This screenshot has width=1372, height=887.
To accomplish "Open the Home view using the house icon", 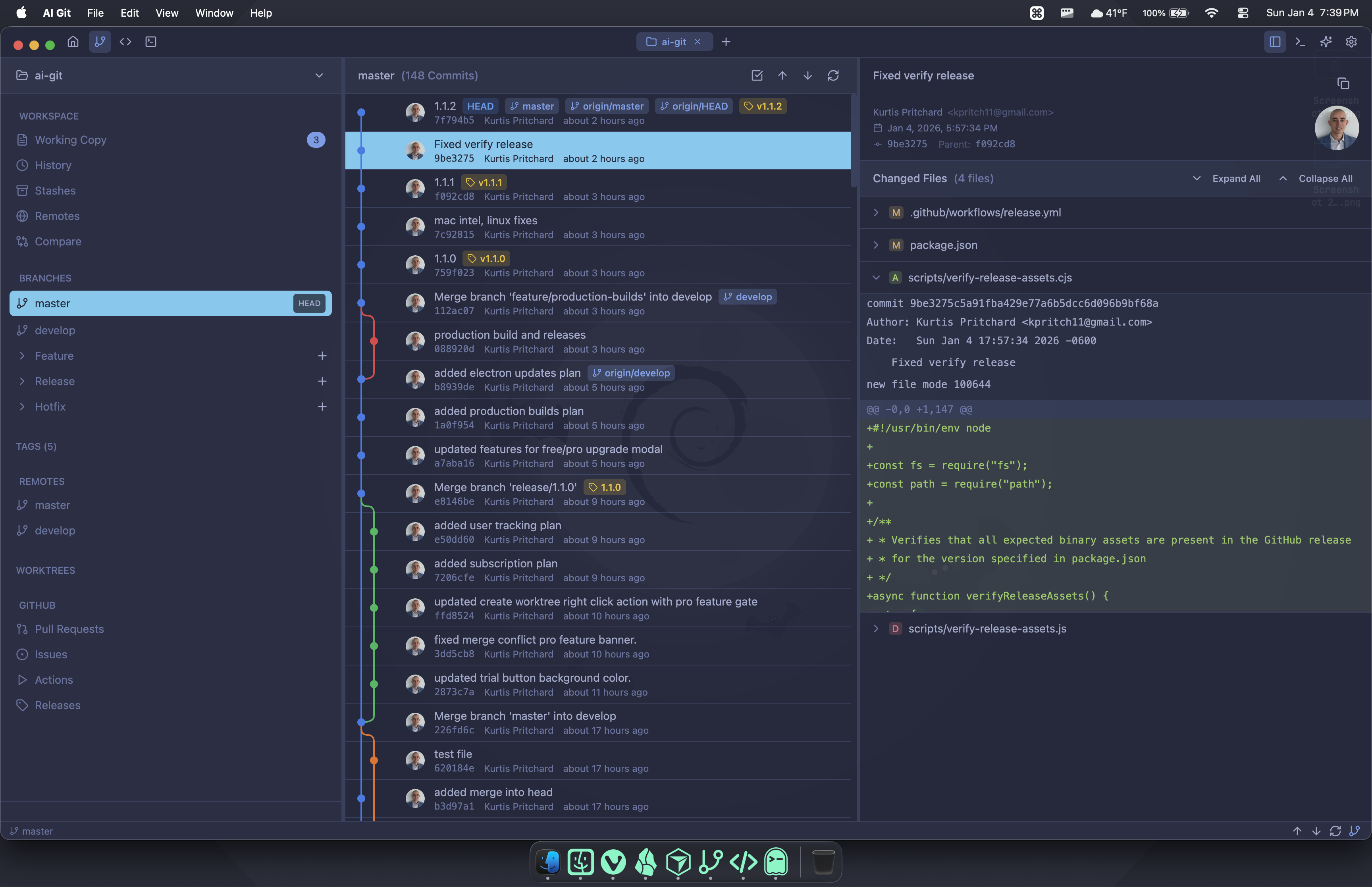I will pos(73,41).
